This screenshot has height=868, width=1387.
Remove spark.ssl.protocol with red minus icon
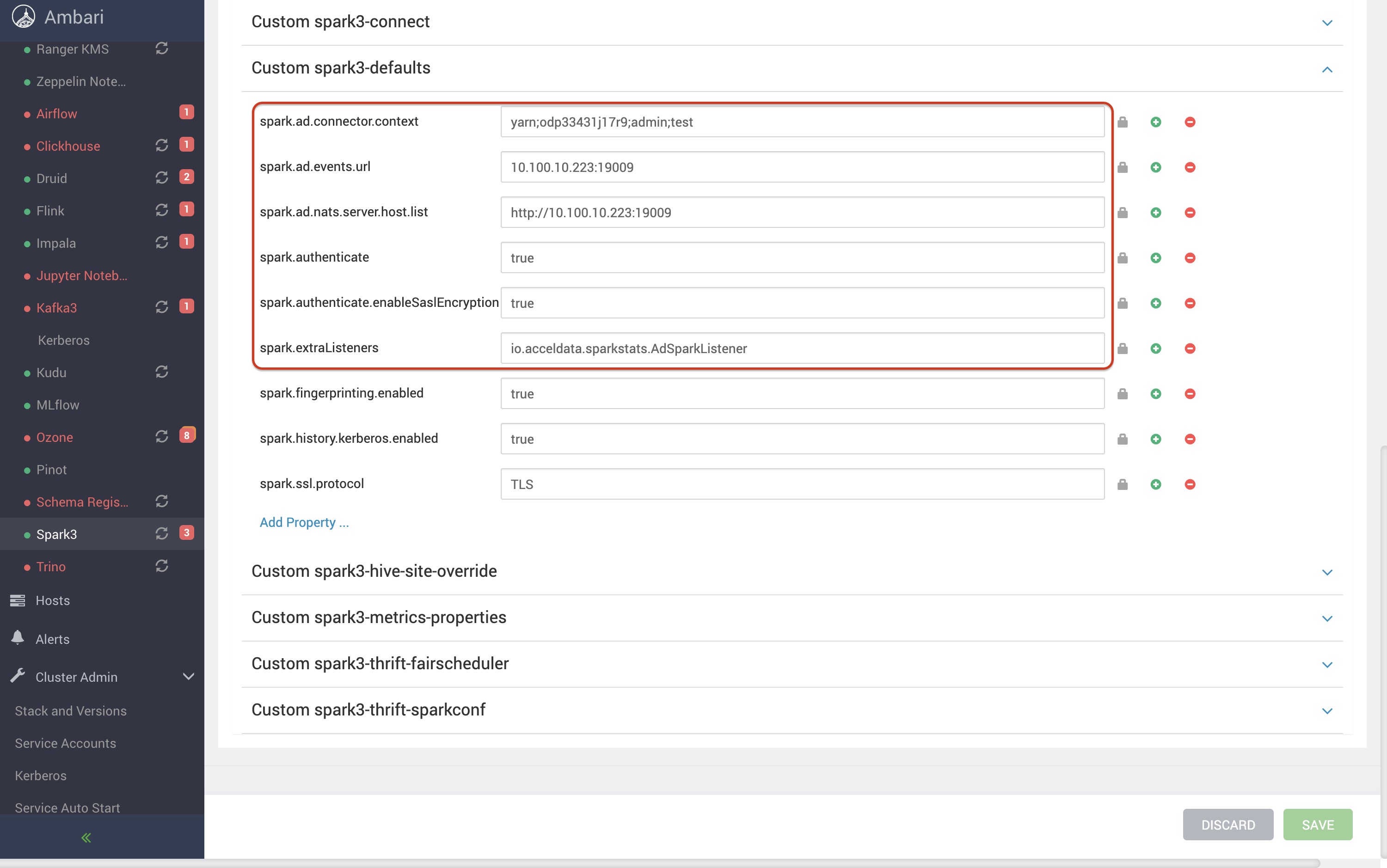(x=1190, y=484)
